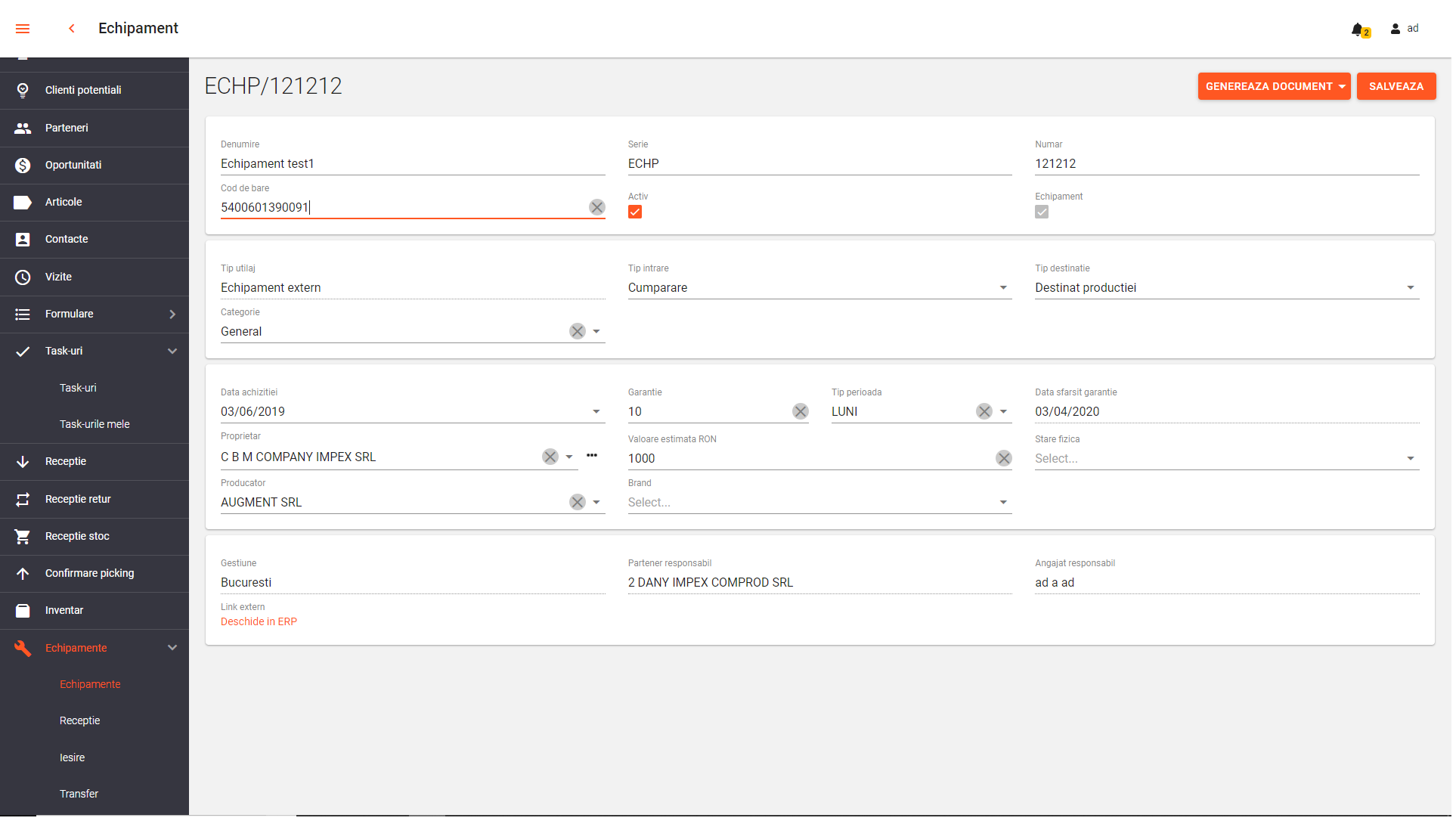
Task: Toggle the Activ checkbox
Action: click(637, 212)
